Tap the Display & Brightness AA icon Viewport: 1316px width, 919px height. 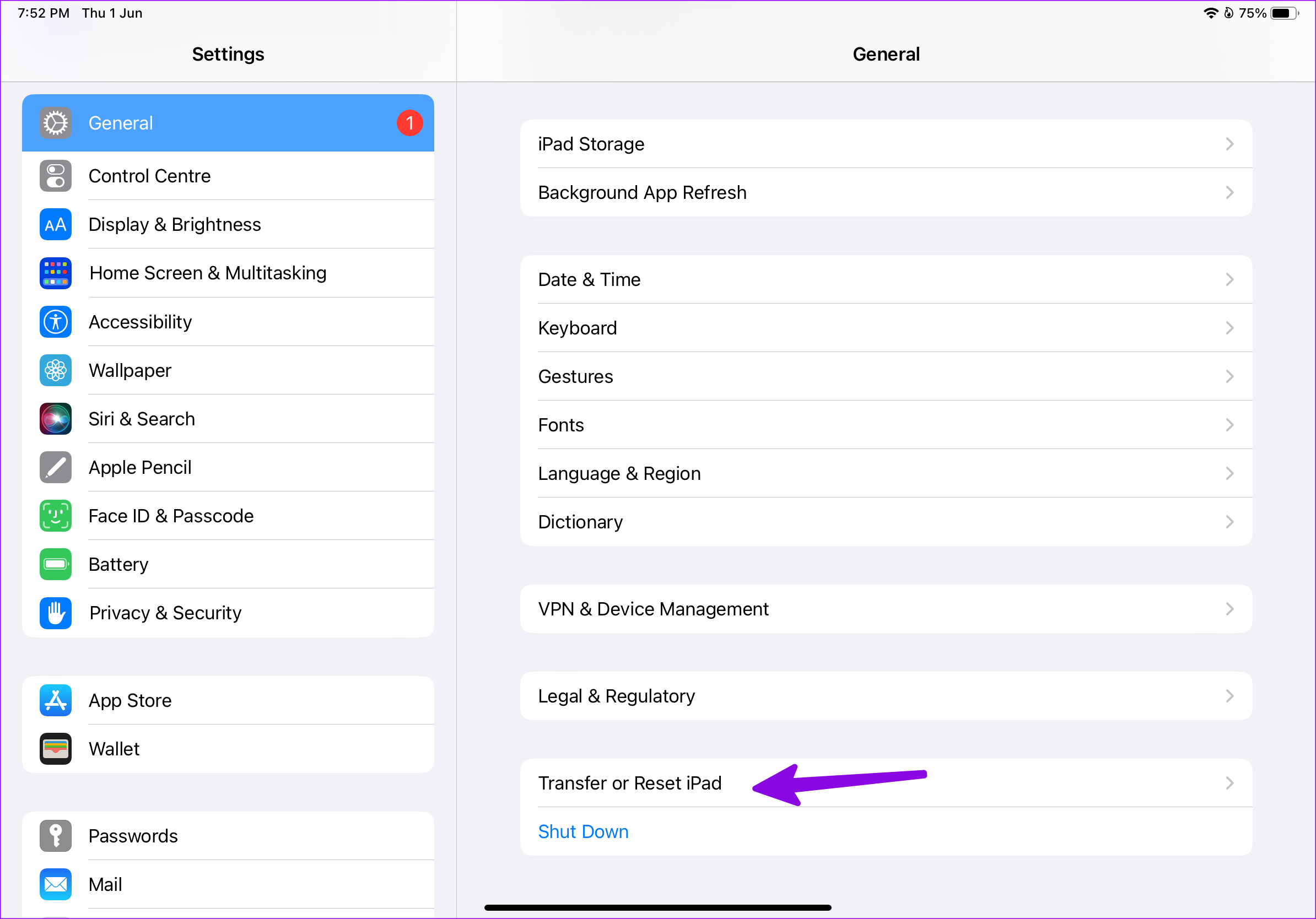click(56, 225)
